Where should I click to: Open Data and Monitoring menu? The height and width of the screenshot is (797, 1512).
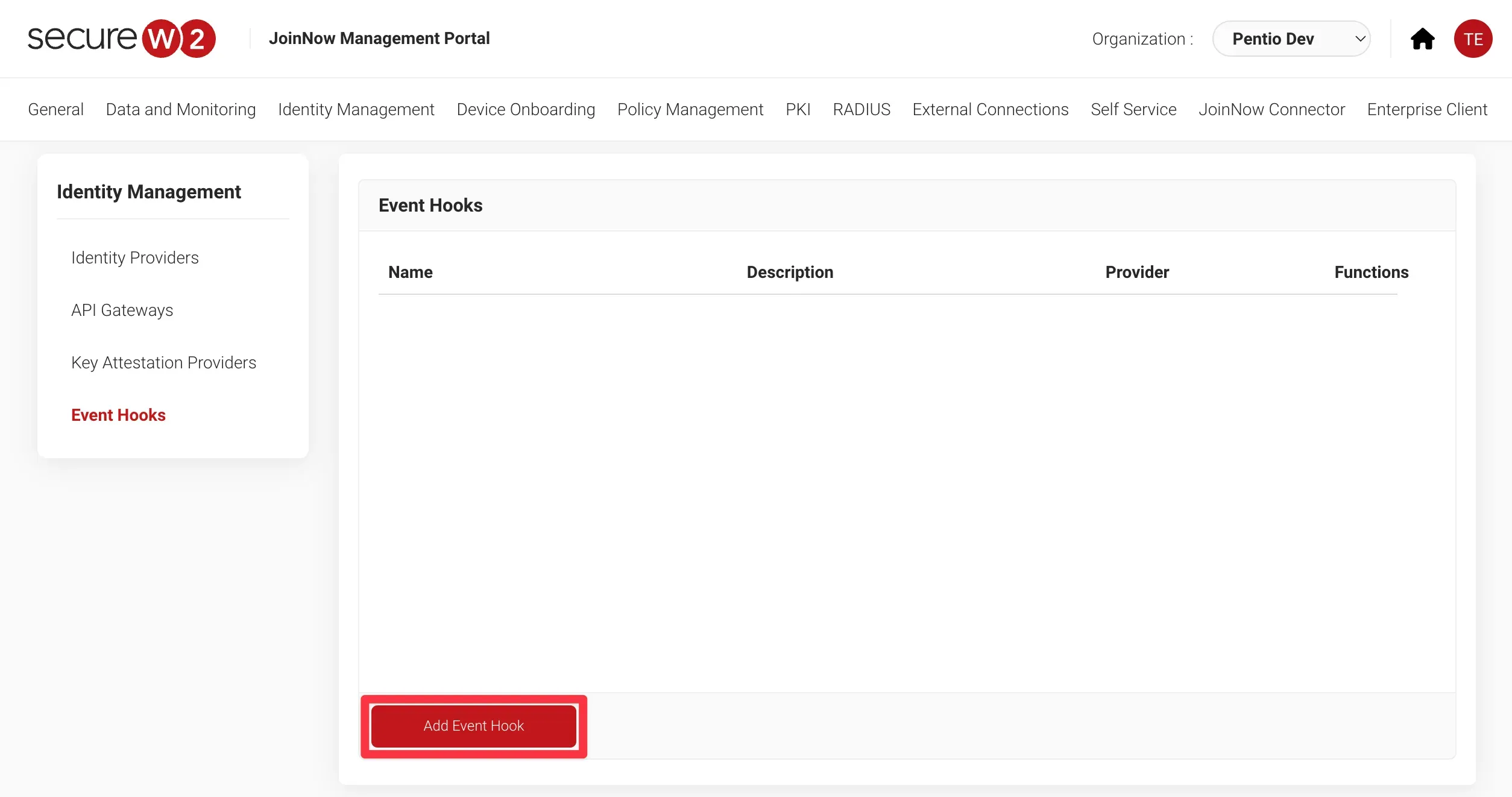pyautogui.click(x=180, y=110)
